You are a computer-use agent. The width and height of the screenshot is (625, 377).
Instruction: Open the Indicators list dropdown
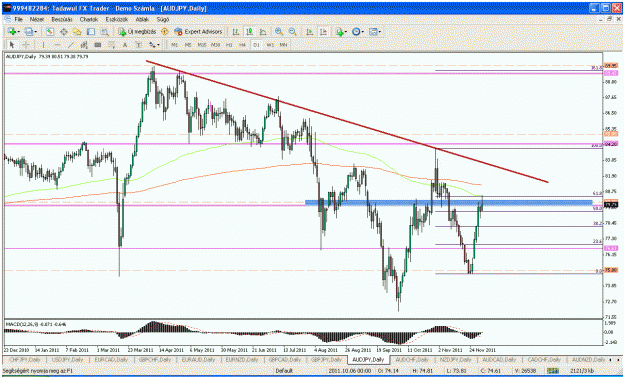[x=341, y=31]
